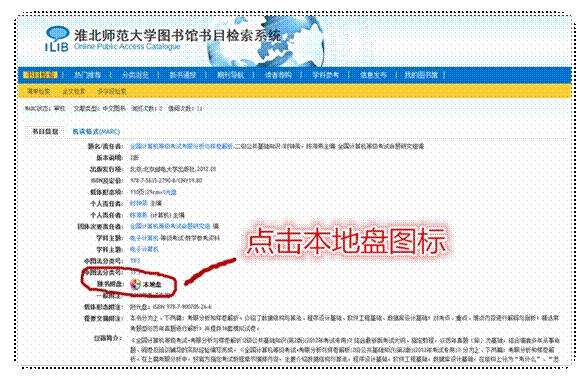Open second 个人责任者 author link with (计算机)
588x381 pixels.
point(138,215)
